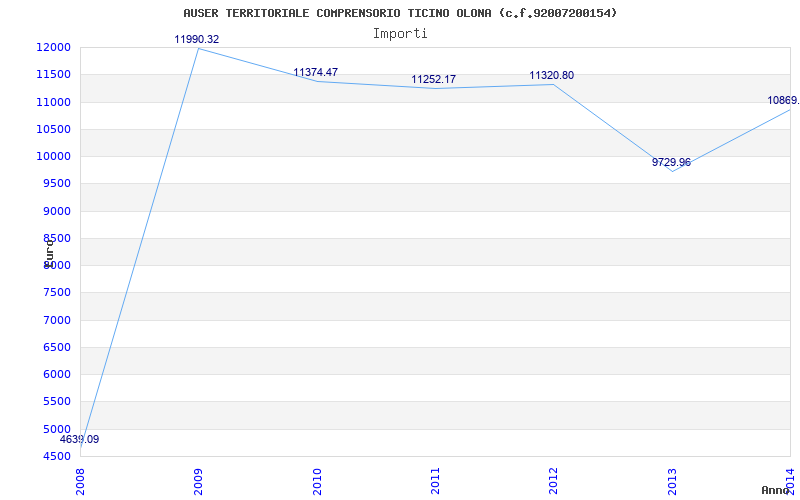
Task: Select the 11990.32 data point label
Action: (197, 39)
